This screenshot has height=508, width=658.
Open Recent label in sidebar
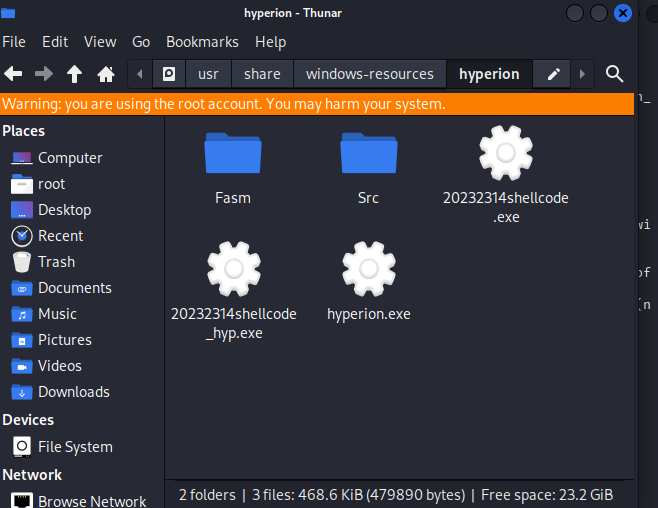tap(60, 236)
